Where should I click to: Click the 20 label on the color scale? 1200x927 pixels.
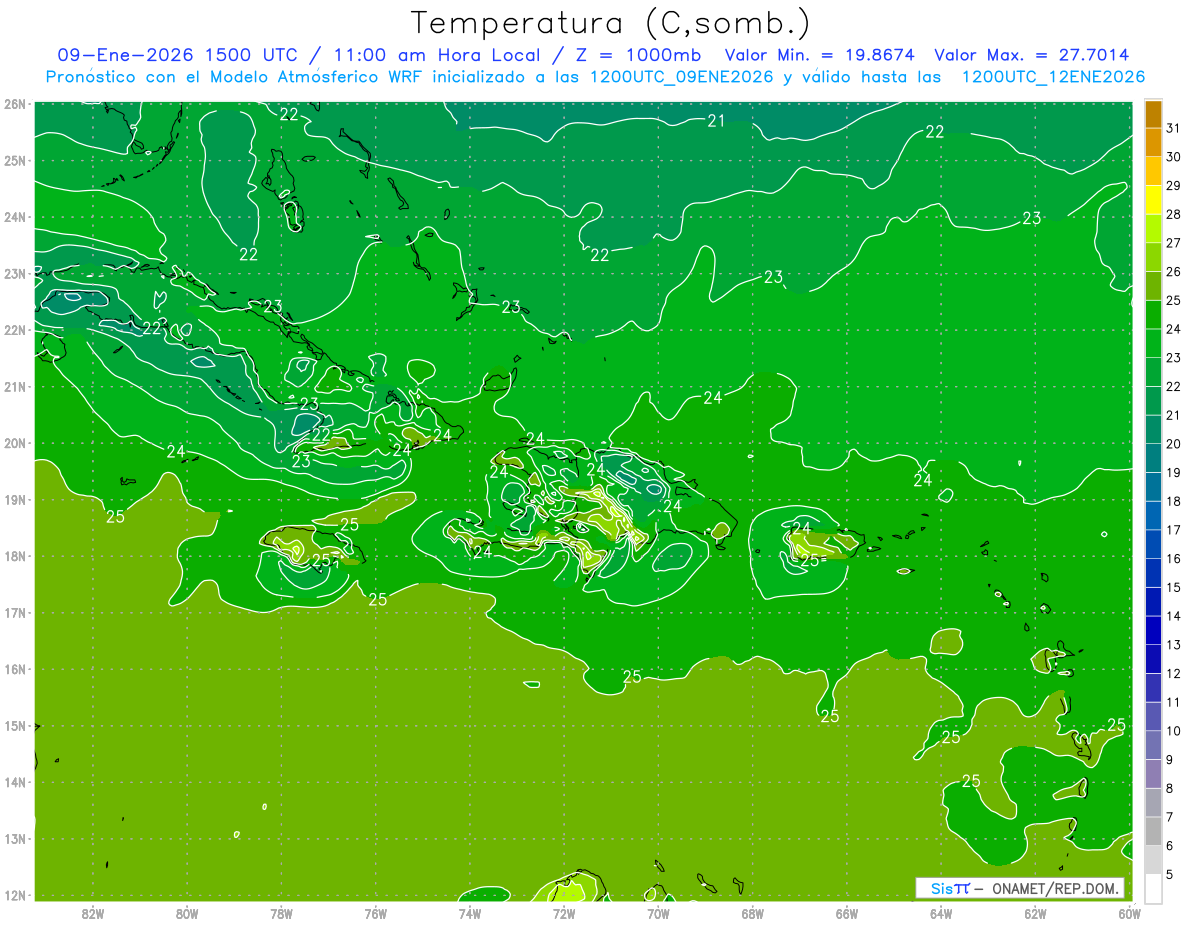[1174, 444]
